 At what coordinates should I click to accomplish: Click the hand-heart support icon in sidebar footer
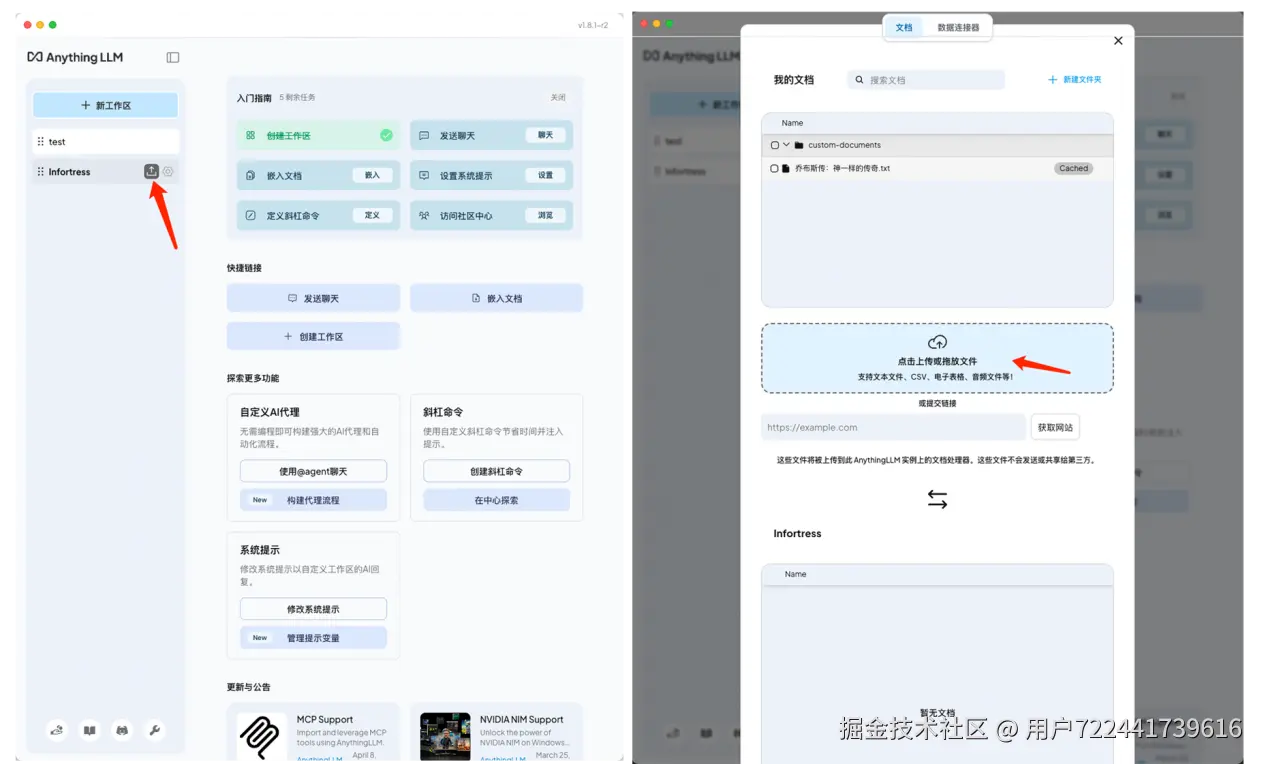point(57,730)
